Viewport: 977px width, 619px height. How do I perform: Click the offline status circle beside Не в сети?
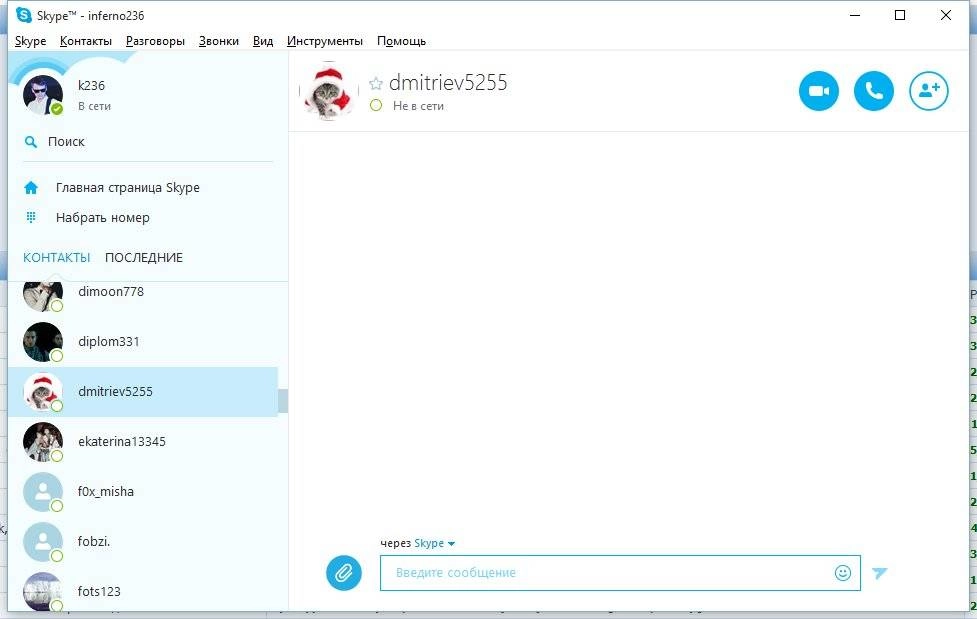tap(376, 105)
